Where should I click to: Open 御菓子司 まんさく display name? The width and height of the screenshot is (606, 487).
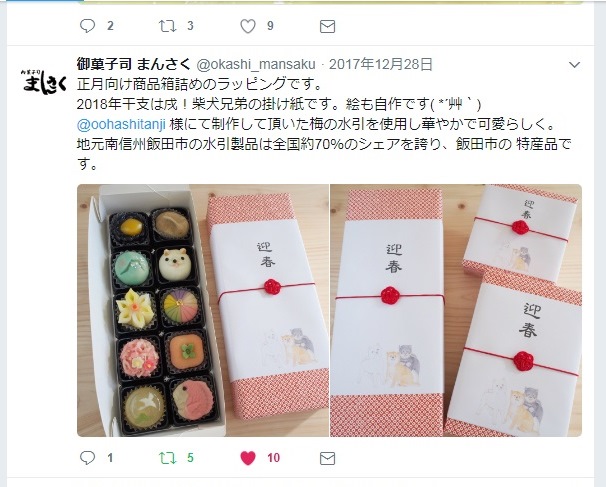(133, 64)
